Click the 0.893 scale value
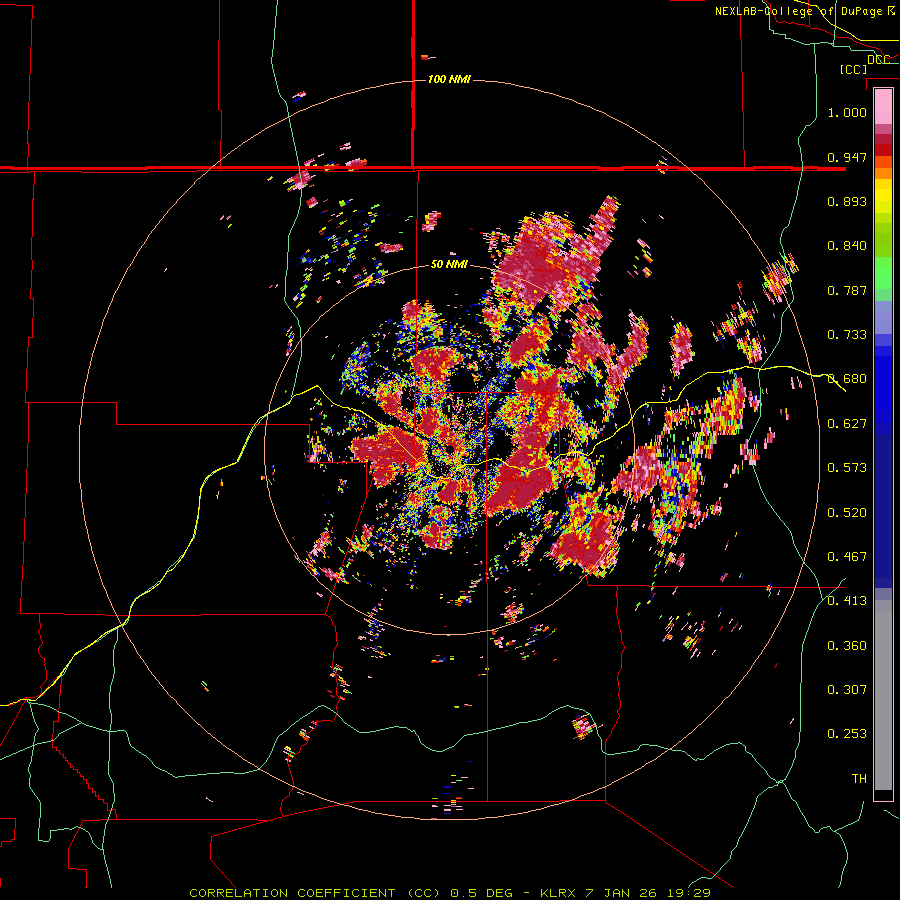Viewport: 900px width, 900px height. pyautogui.click(x=847, y=201)
